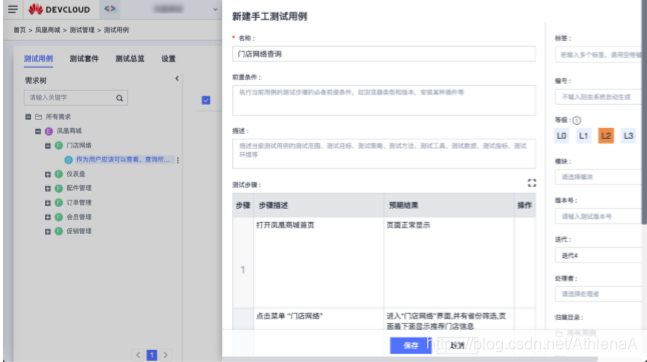Switch to 测试套件 tab
The width and height of the screenshot is (647, 362).
point(84,59)
